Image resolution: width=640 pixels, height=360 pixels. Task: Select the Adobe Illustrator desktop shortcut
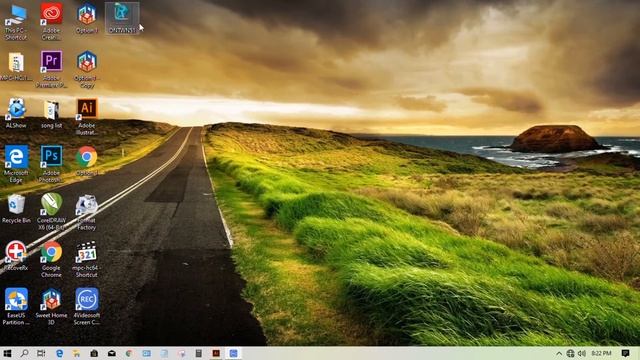coord(87,117)
